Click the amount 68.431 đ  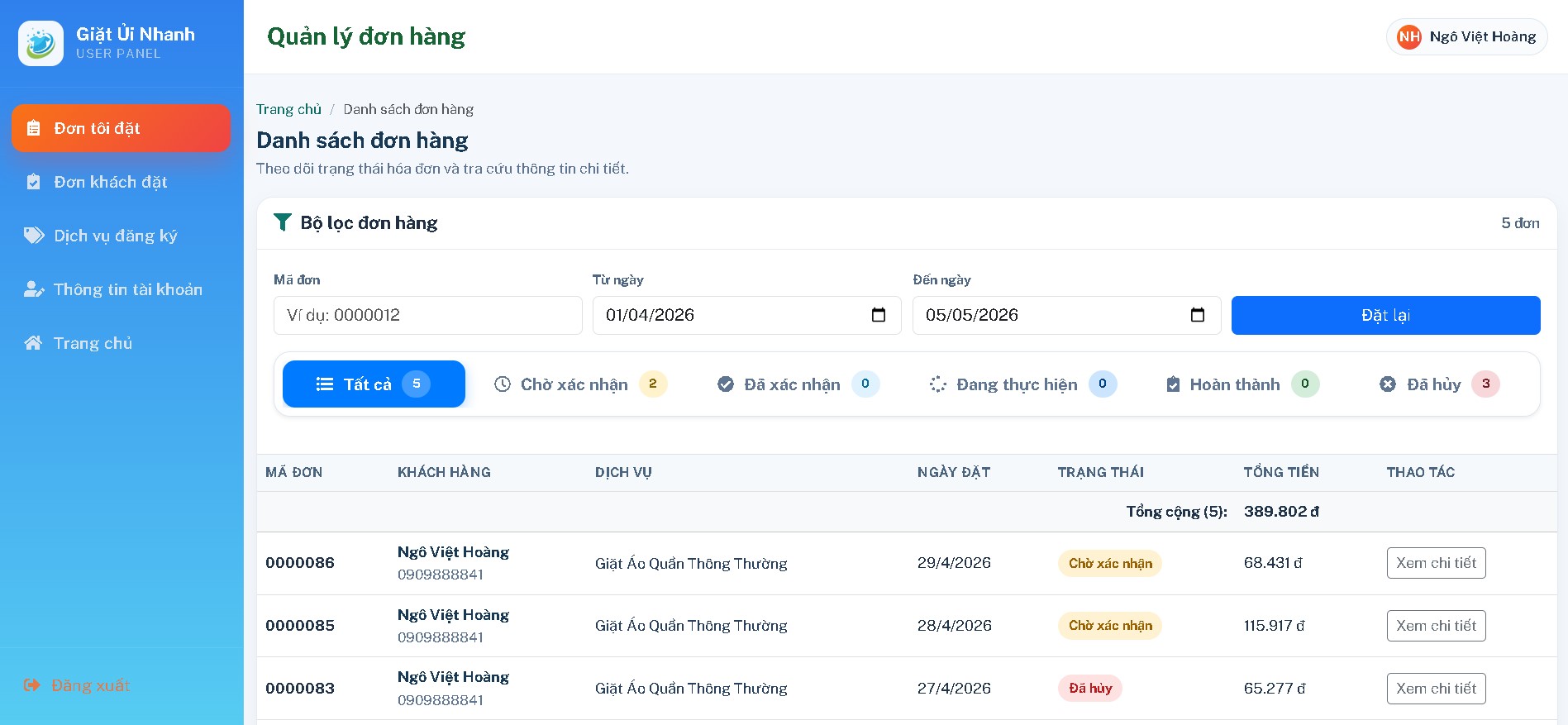1273,563
